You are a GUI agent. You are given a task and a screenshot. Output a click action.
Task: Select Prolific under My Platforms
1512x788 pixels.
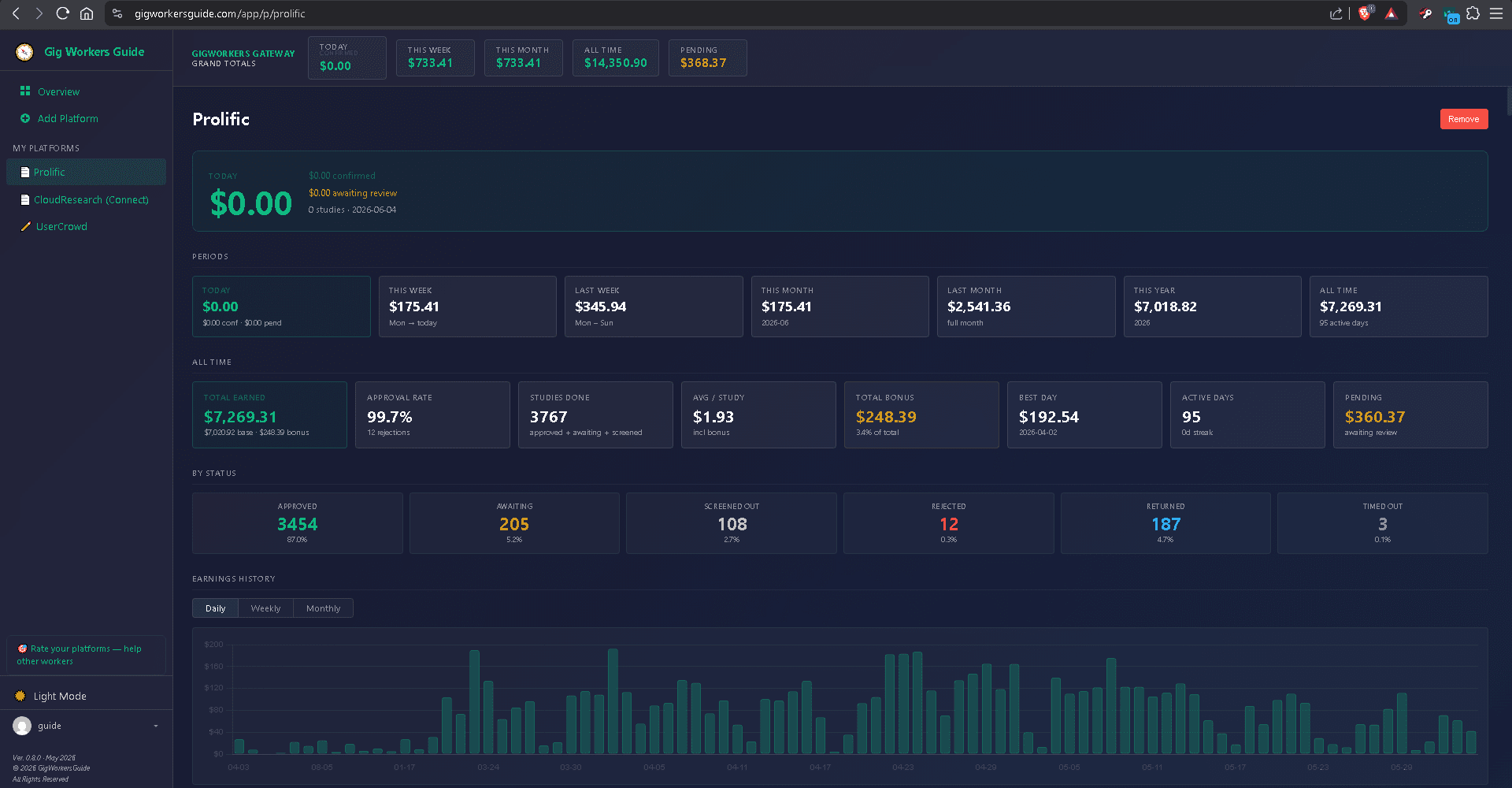[x=86, y=172]
